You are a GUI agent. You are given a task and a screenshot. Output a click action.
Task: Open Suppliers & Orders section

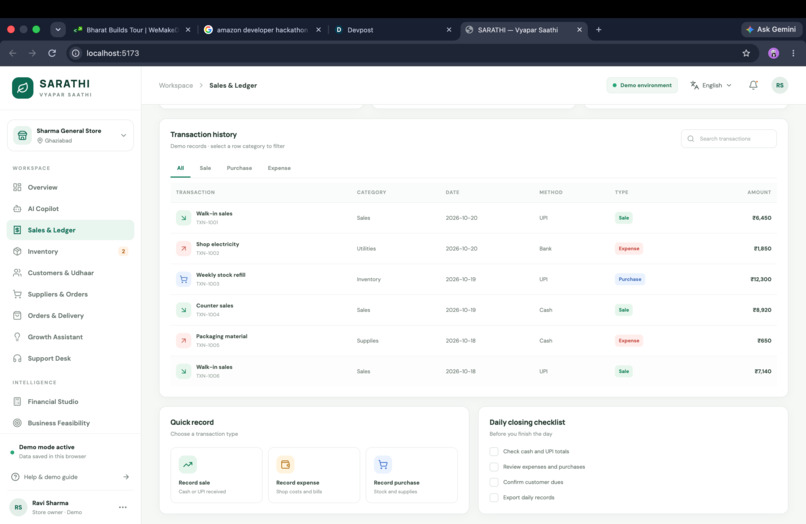(70, 294)
